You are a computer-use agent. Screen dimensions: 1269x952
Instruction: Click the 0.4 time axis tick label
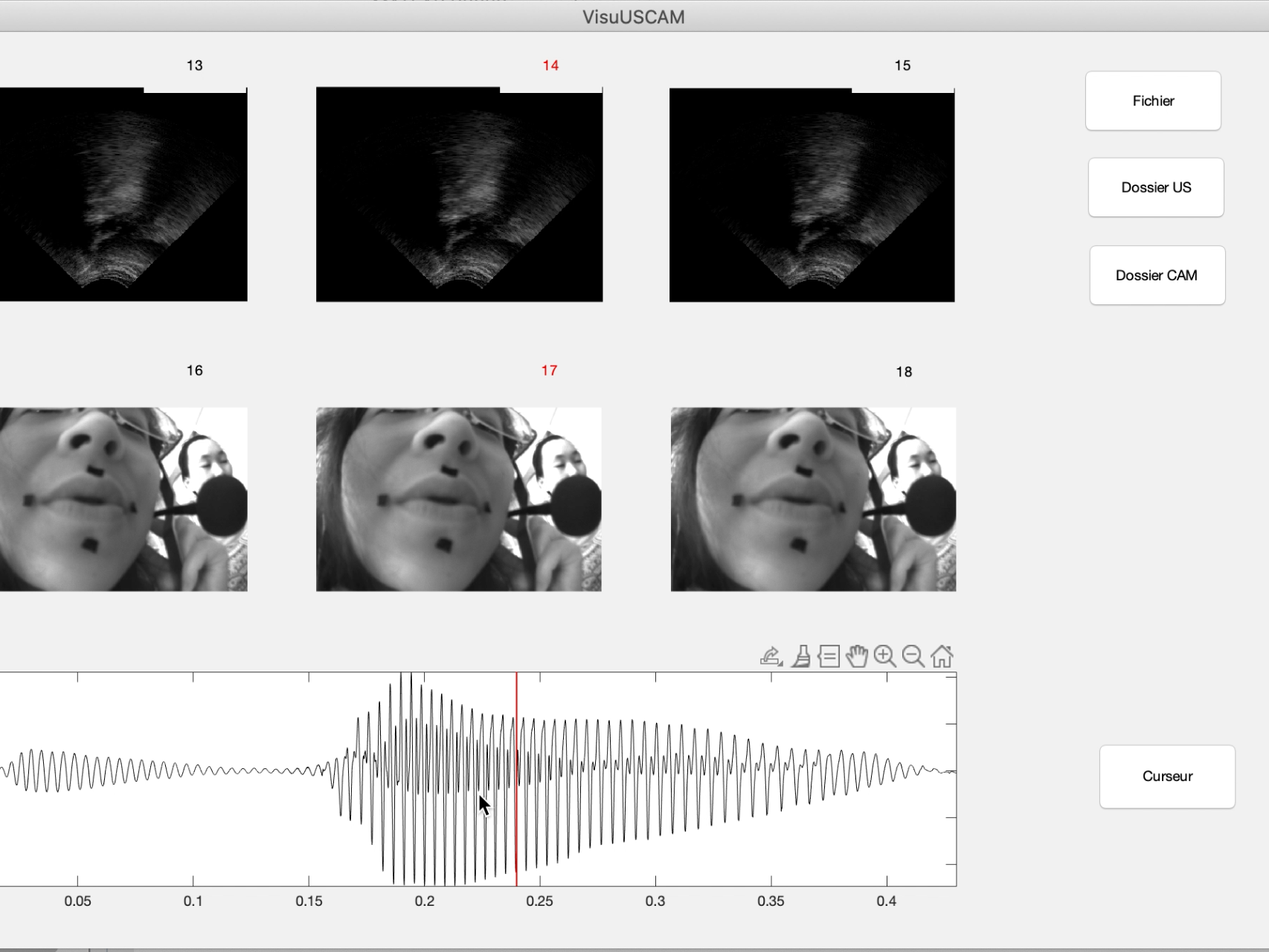pyautogui.click(x=886, y=901)
